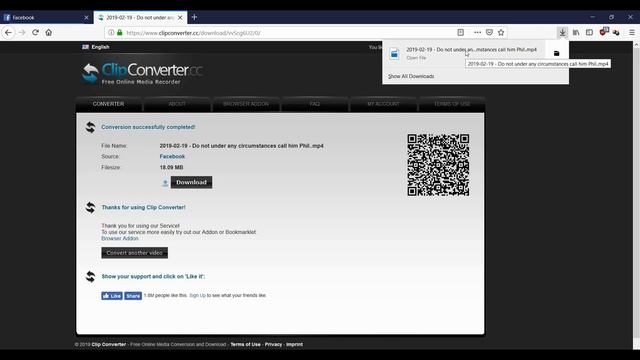
Task: Open the Firefox hamburger menu
Action: pyautogui.click(x=631, y=32)
